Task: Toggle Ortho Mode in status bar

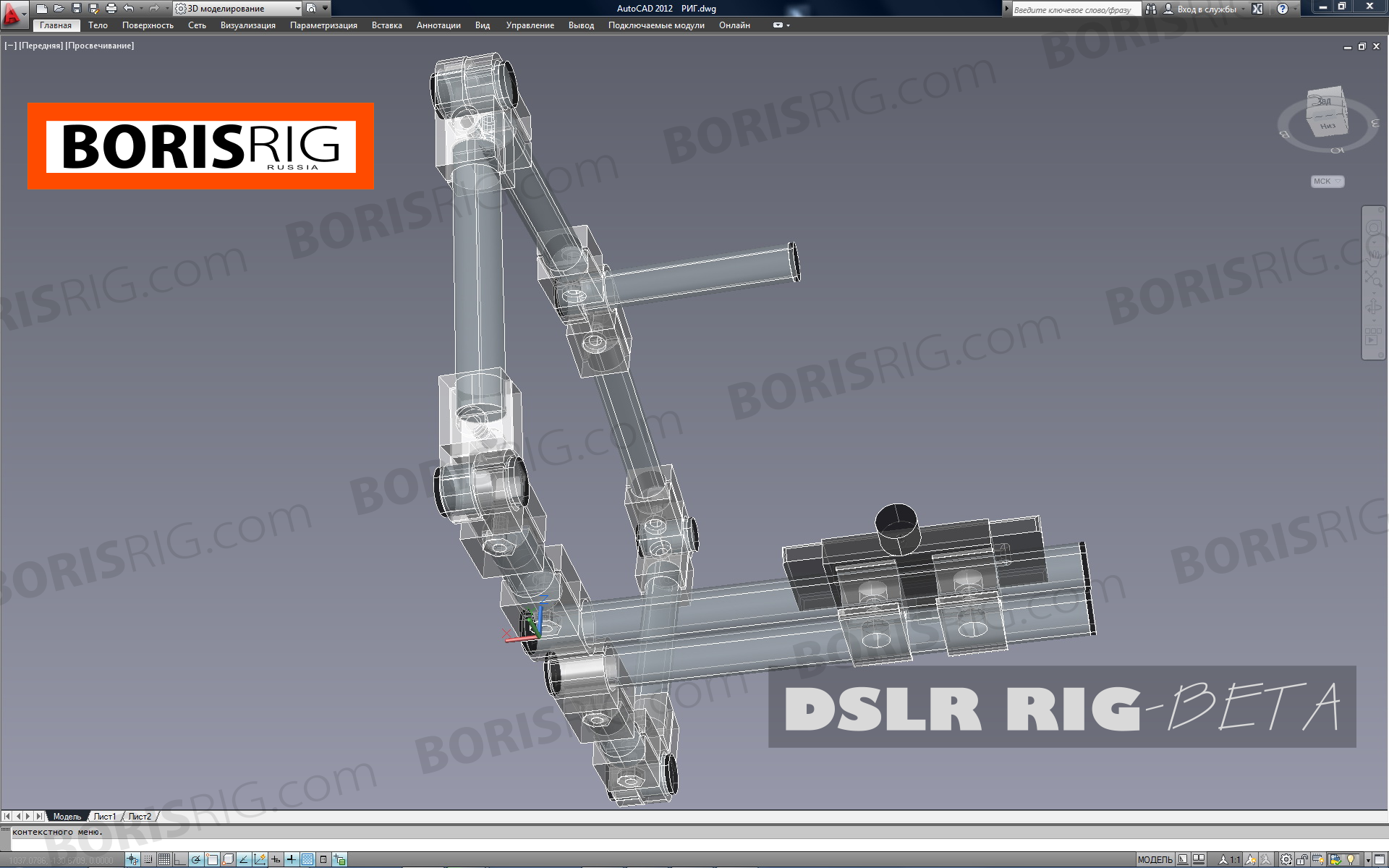Action: [x=179, y=859]
